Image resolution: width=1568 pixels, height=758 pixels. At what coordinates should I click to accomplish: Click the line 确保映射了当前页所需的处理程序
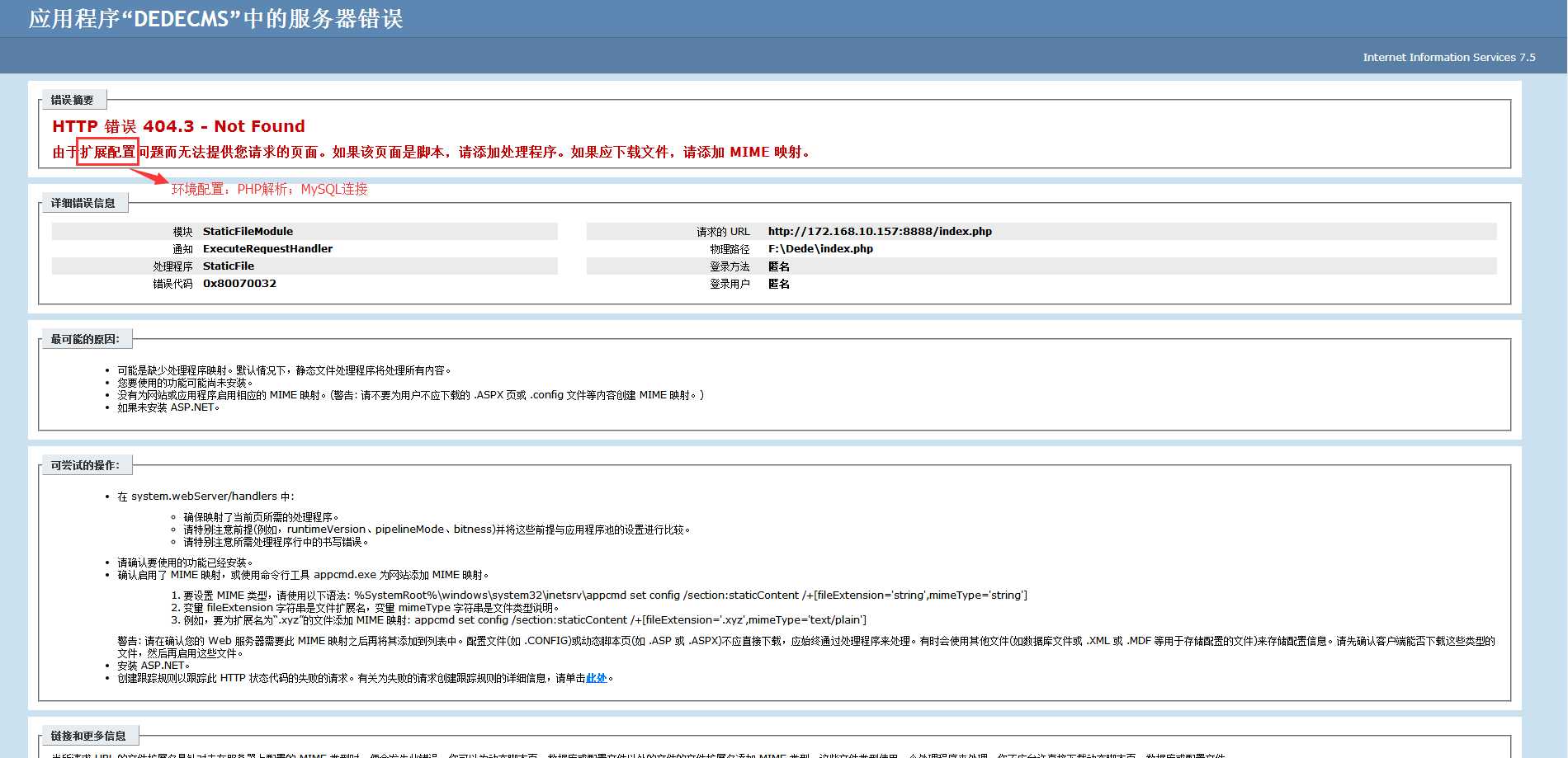tap(261, 517)
